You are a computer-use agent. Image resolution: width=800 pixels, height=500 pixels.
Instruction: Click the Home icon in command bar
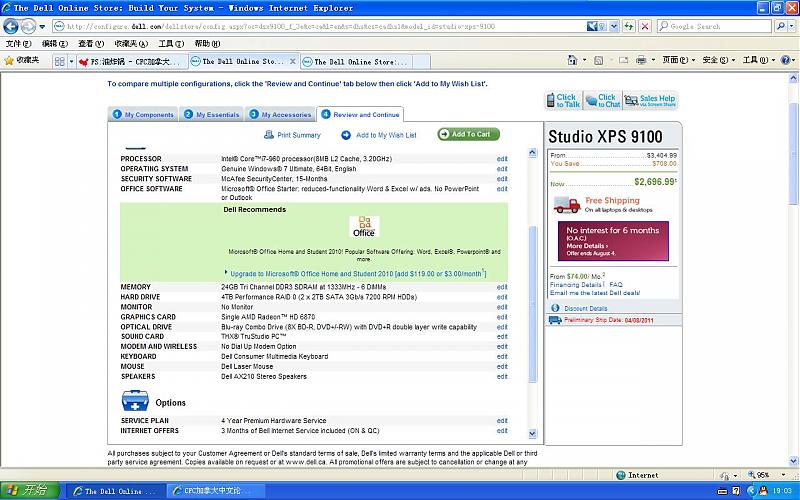point(572,60)
